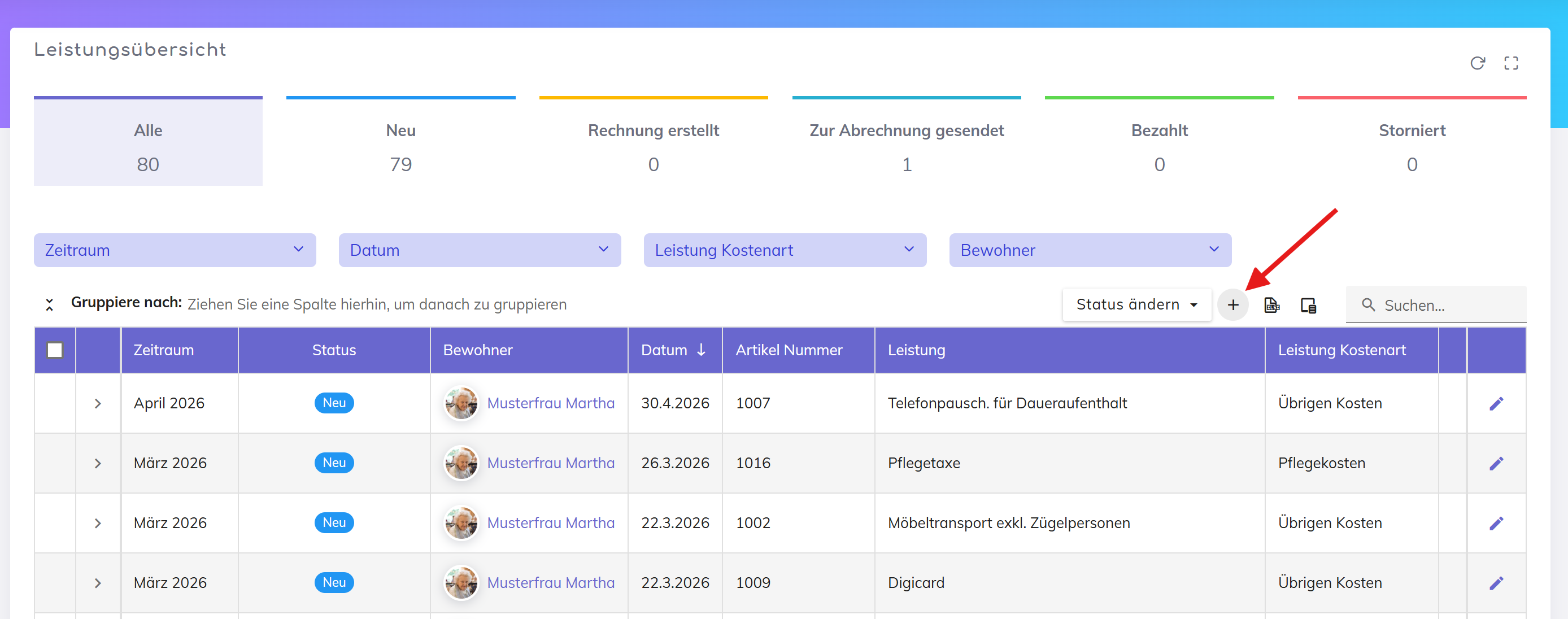Open the Status ändern menu button
Screen dimensions: 1568x619
click(x=1136, y=304)
